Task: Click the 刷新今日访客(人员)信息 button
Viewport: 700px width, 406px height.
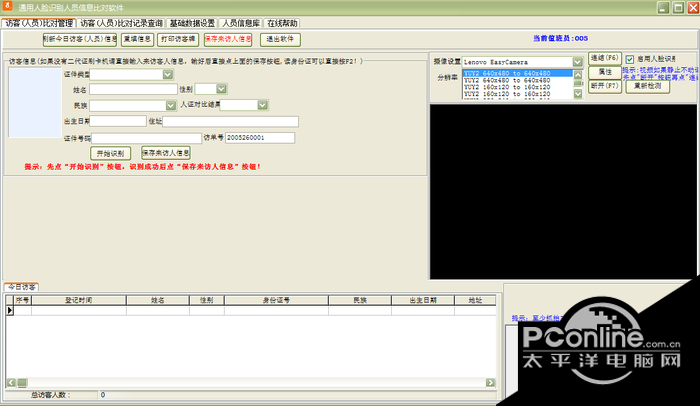Action: tap(80, 39)
